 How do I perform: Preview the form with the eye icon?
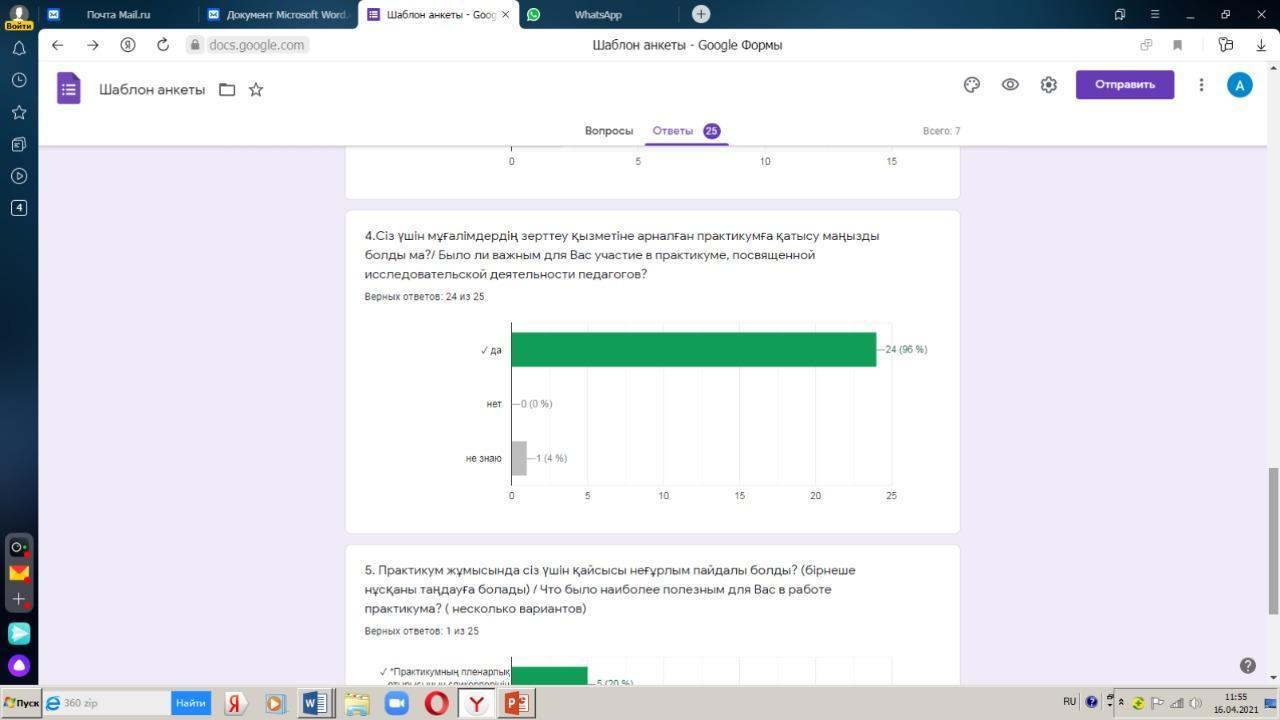[x=1010, y=85]
